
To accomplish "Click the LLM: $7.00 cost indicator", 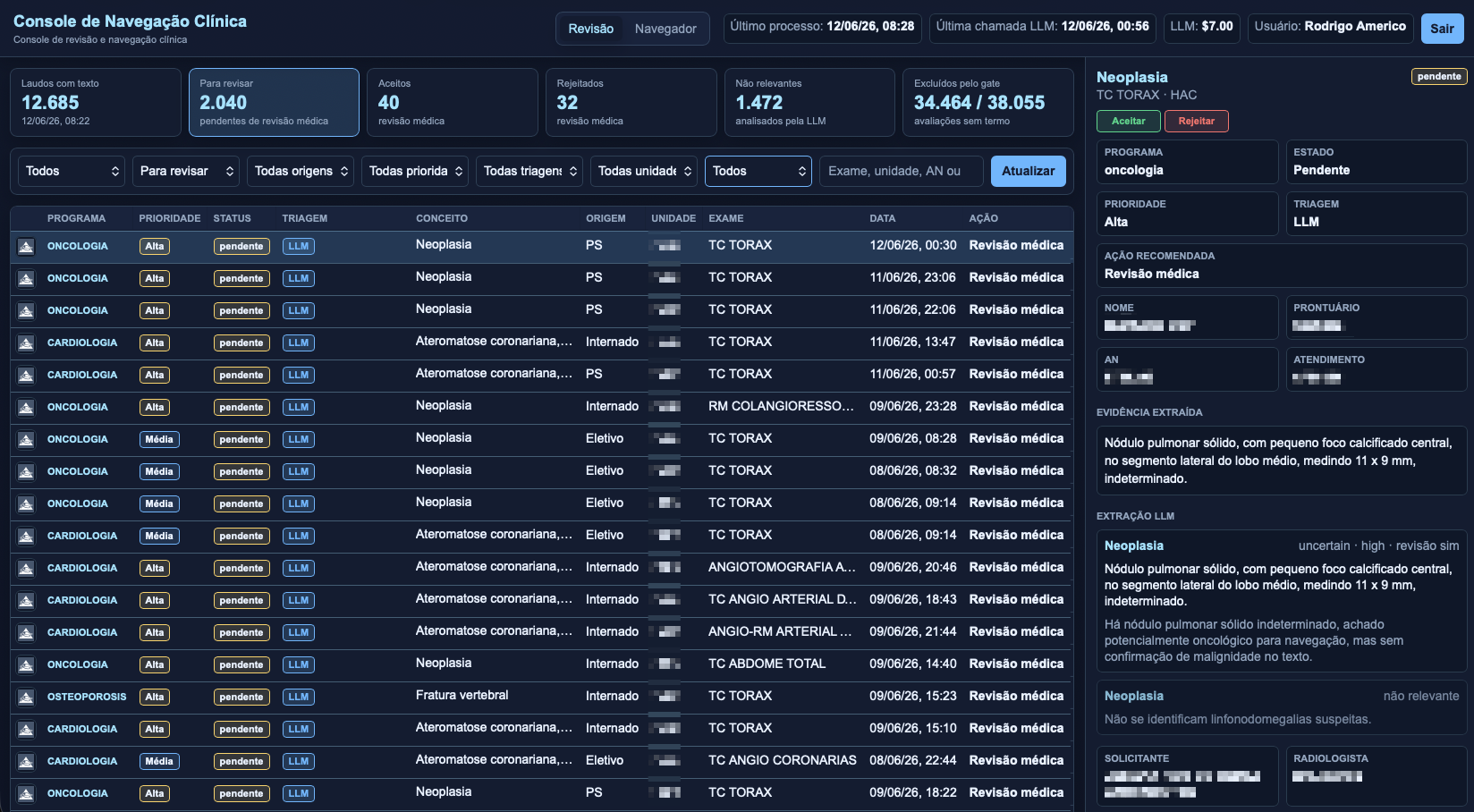I will [x=1201, y=29].
